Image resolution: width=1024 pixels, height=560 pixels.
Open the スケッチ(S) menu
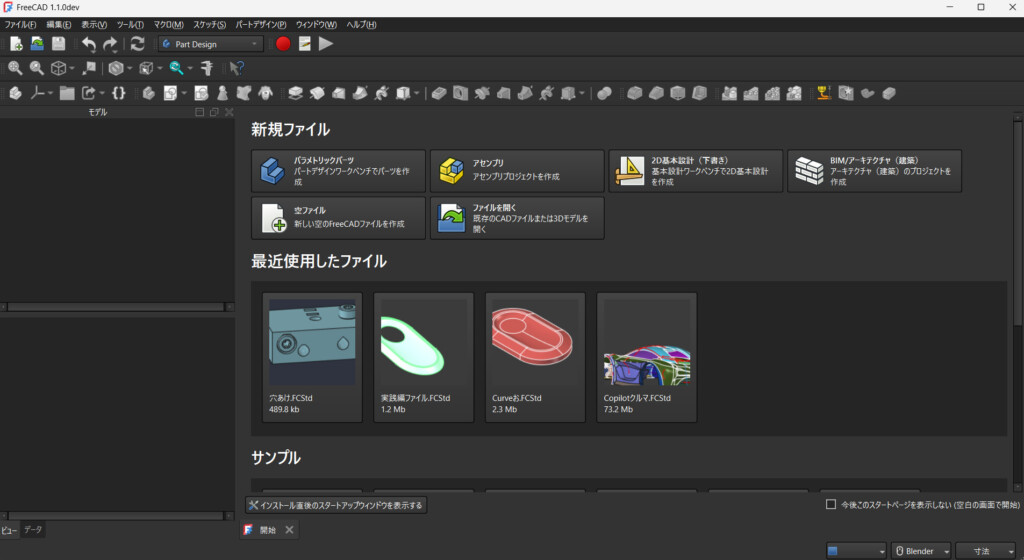(x=210, y=25)
